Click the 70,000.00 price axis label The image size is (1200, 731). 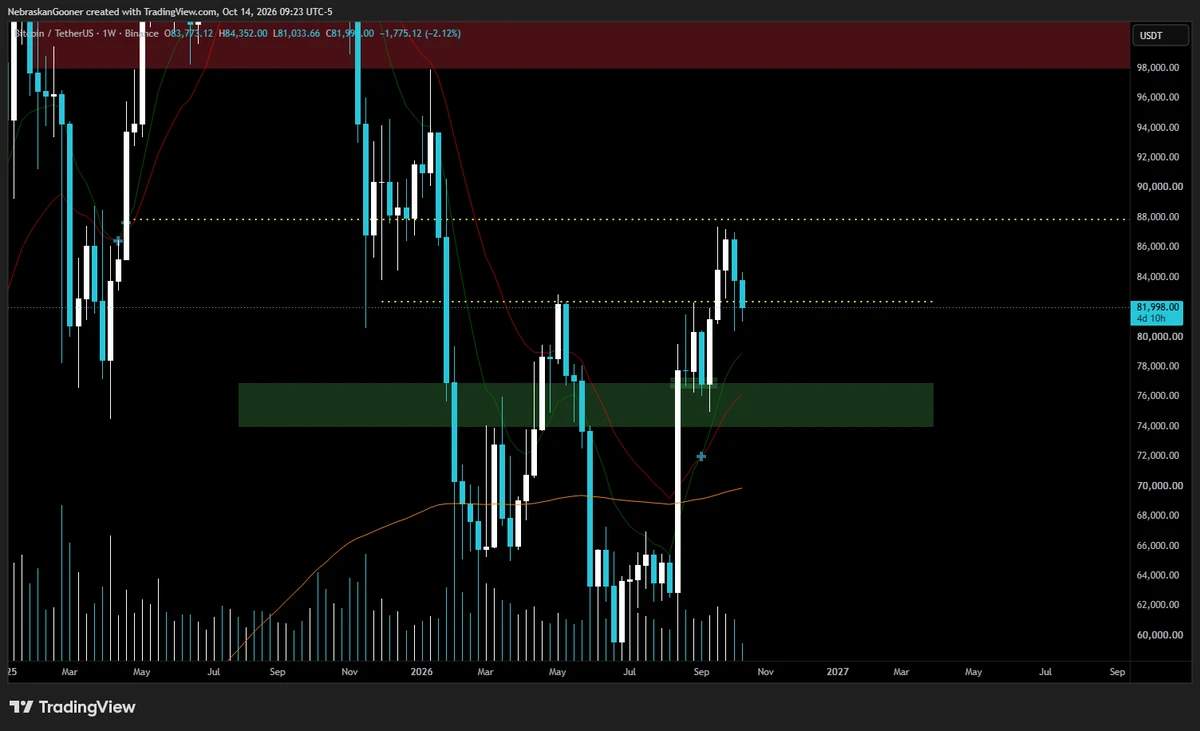pos(1158,486)
